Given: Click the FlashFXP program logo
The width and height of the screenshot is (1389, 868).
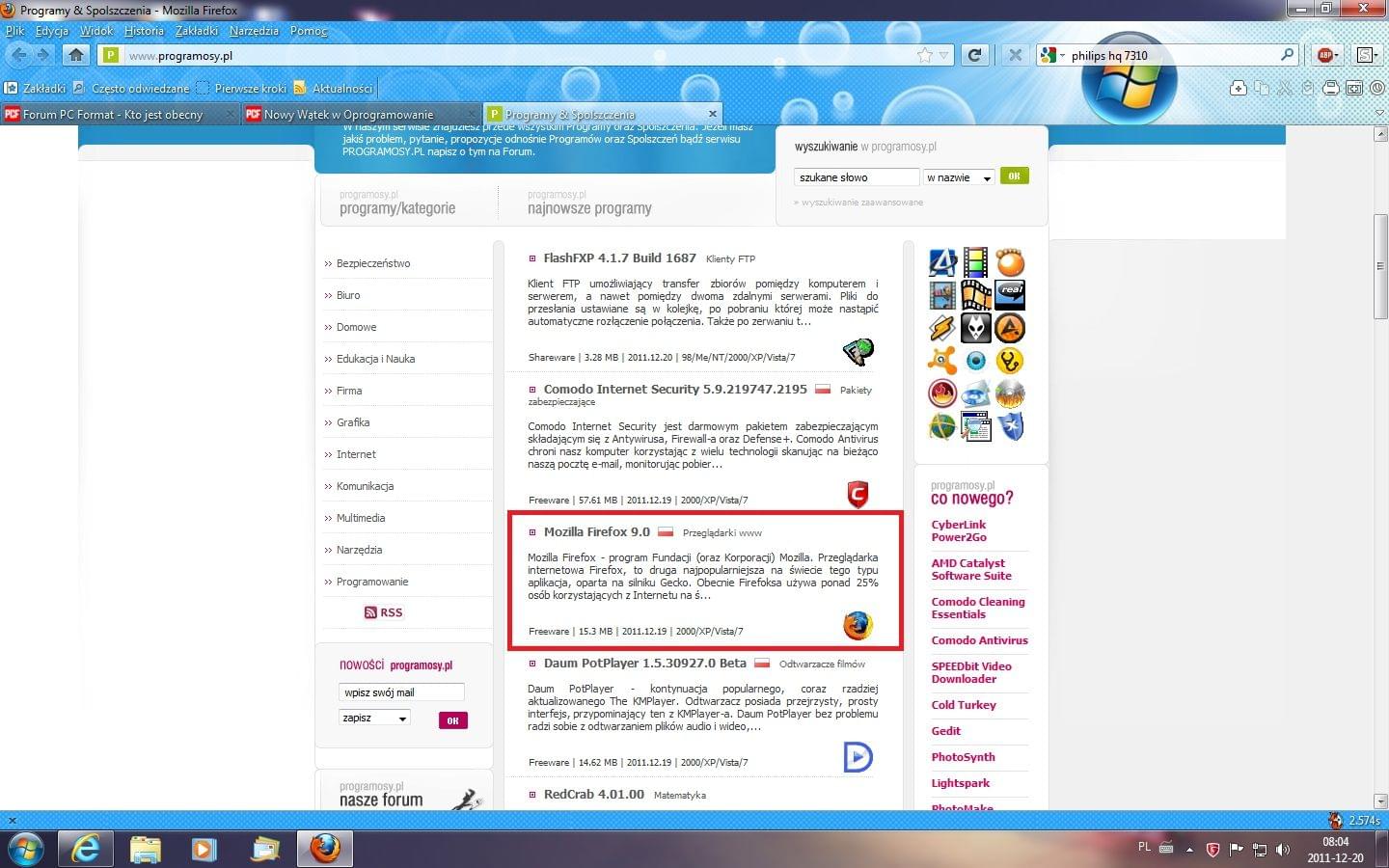Looking at the screenshot, I should pyautogui.click(x=858, y=352).
